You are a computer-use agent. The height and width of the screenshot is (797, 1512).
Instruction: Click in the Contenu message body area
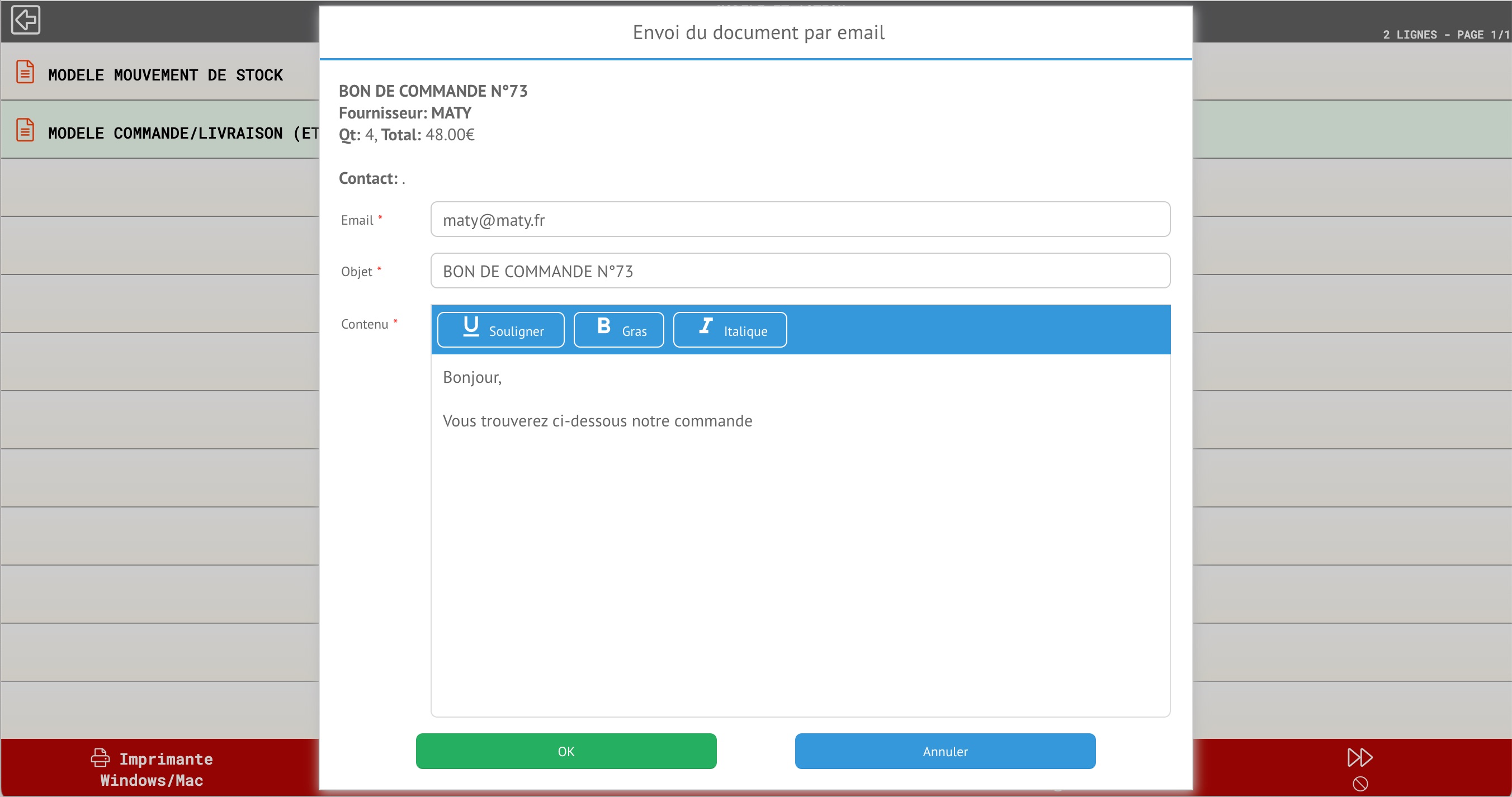click(x=800, y=558)
